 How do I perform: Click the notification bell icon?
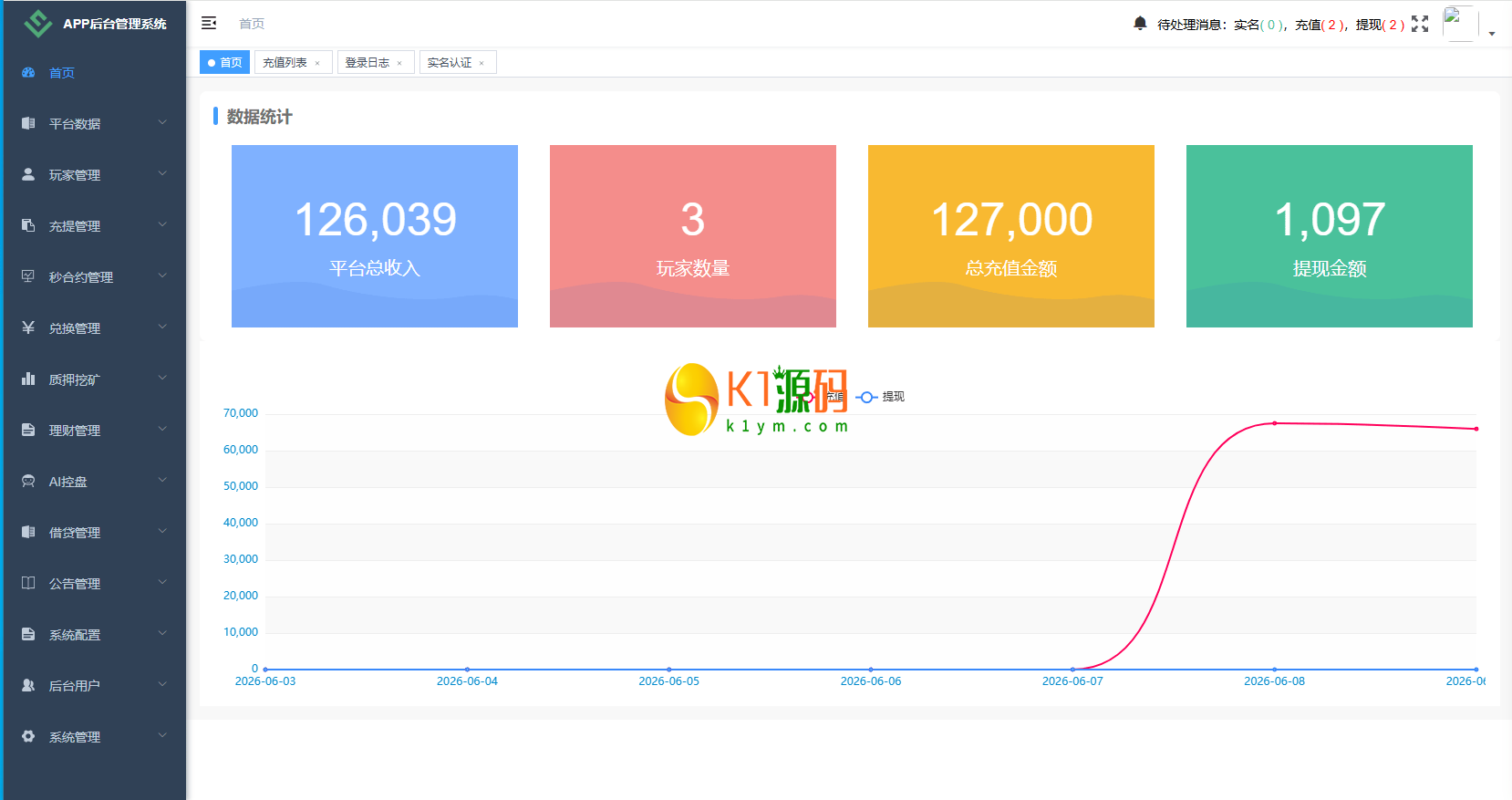point(1140,24)
